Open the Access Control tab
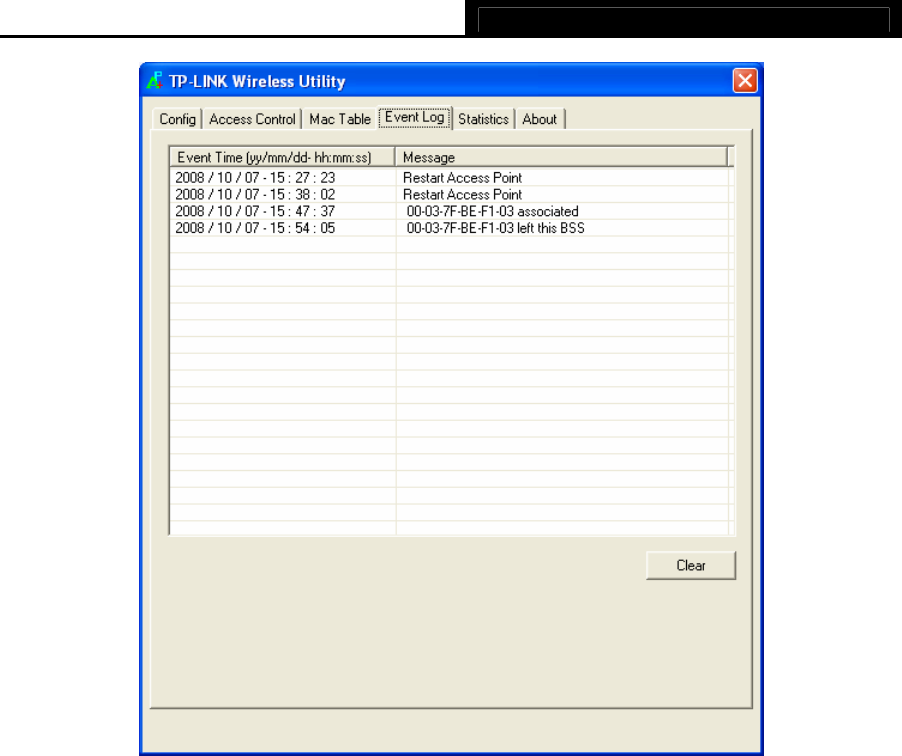Image resolution: width=902 pixels, height=756 pixels. (252, 119)
